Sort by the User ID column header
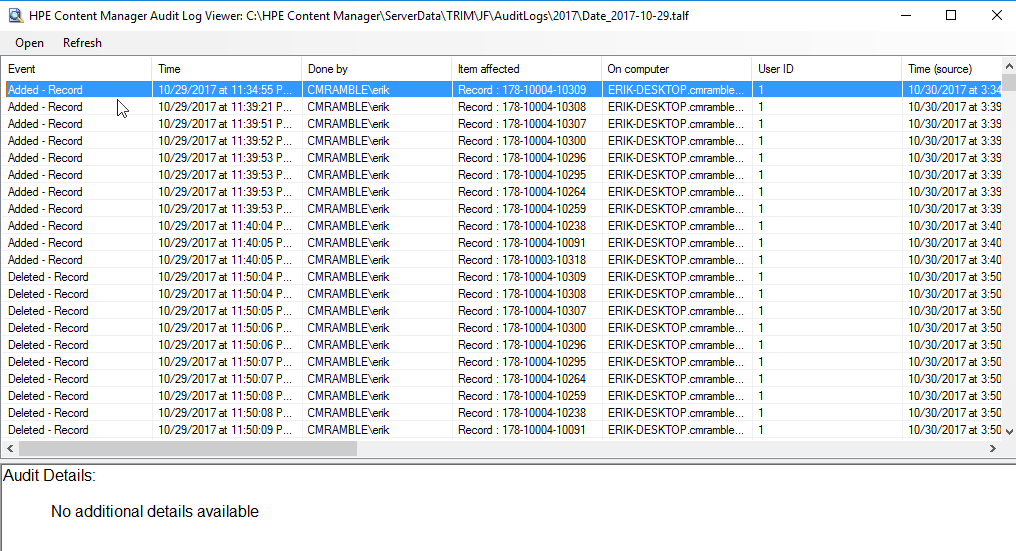This screenshot has height=551, width=1016. [827, 69]
